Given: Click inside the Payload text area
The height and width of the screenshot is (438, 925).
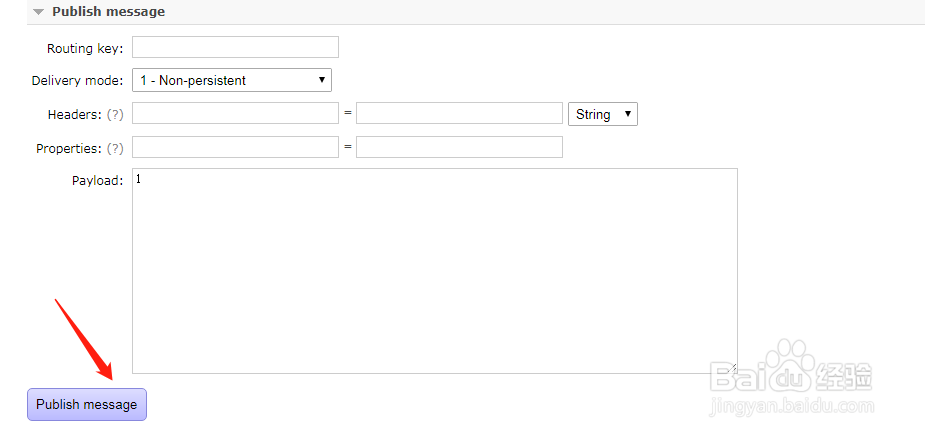Looking at the screenshot, I should click(x=434, y=270).
